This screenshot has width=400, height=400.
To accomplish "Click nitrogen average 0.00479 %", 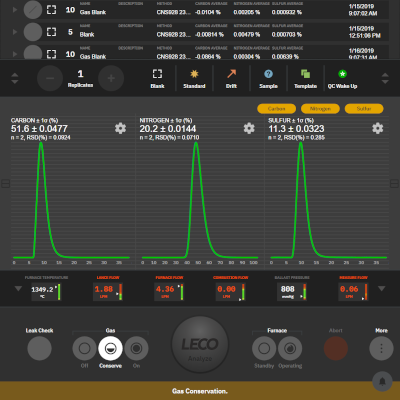I will click(x=247, y=35).
